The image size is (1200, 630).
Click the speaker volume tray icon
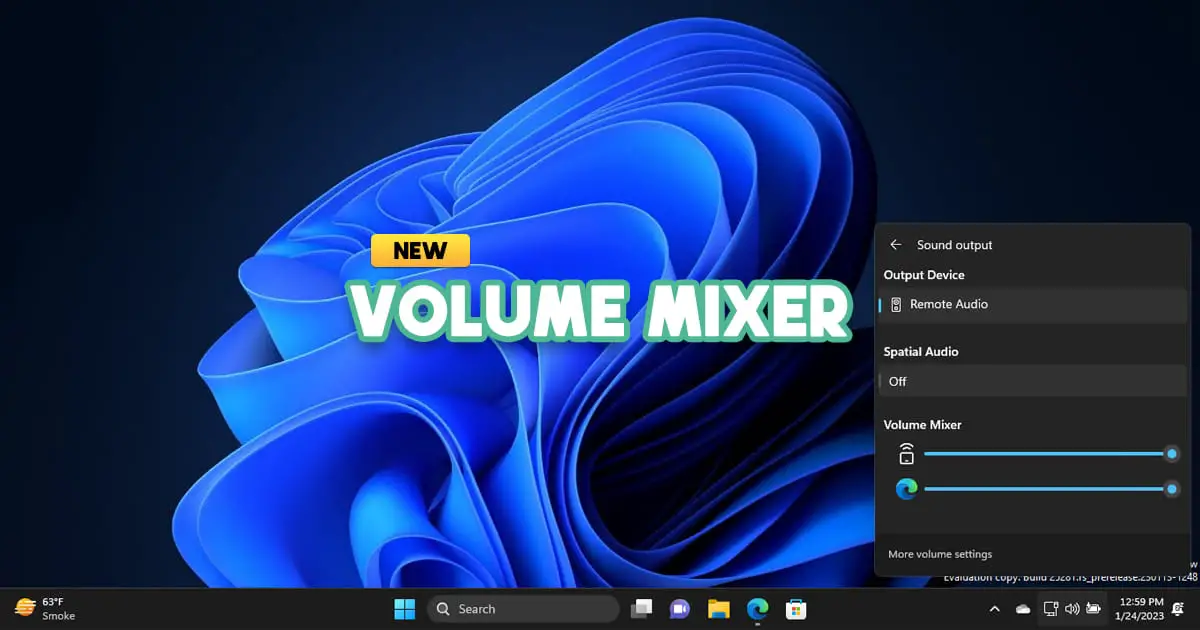point(1072,608)
